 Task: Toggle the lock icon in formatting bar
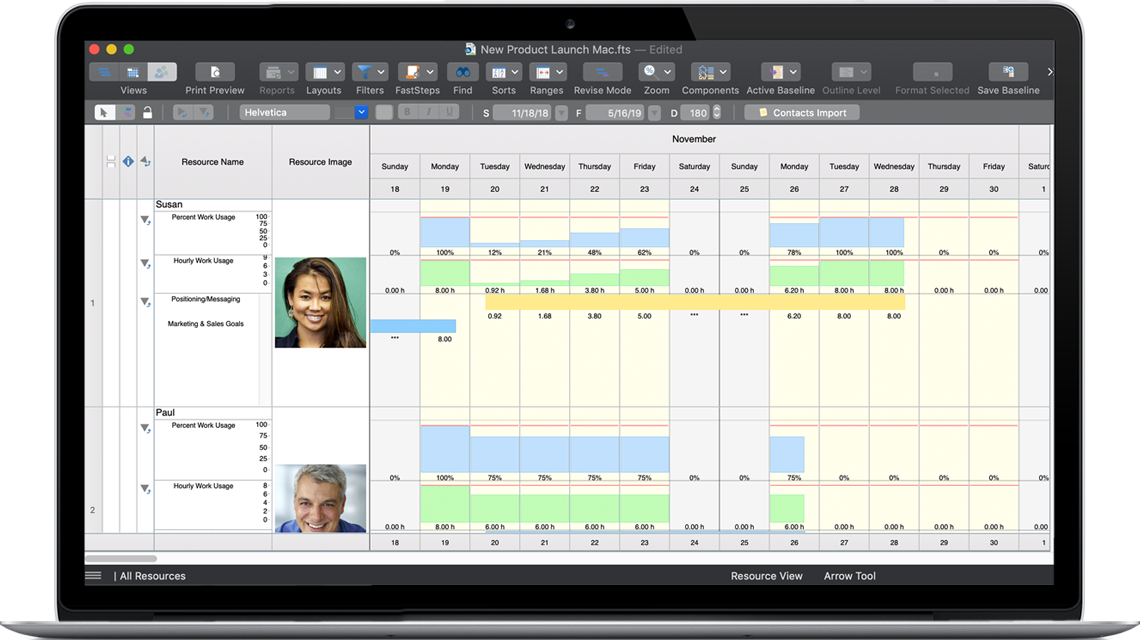(x=148, y=112)
